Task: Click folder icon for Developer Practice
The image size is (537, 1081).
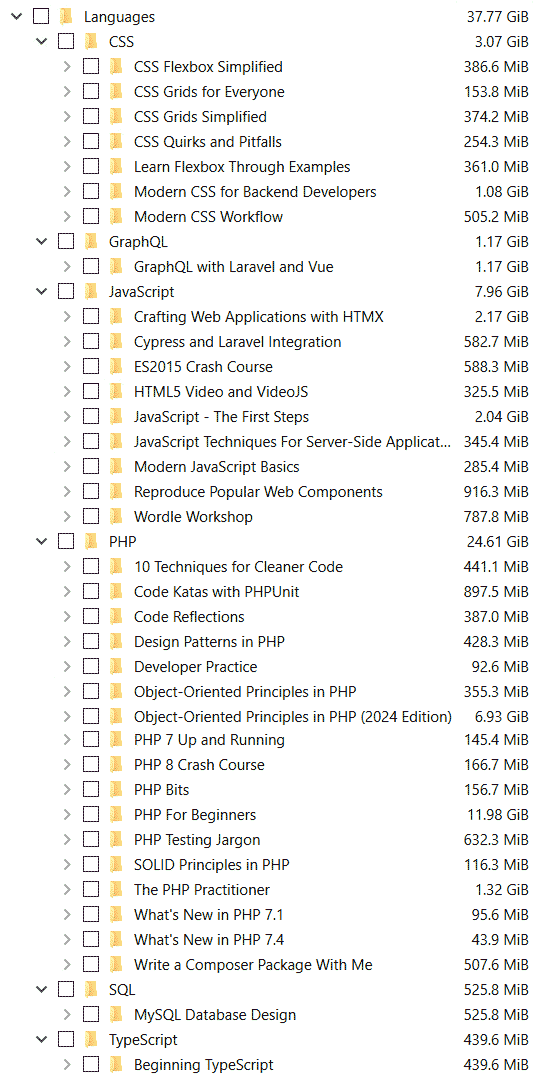Action: coord(116,667)
